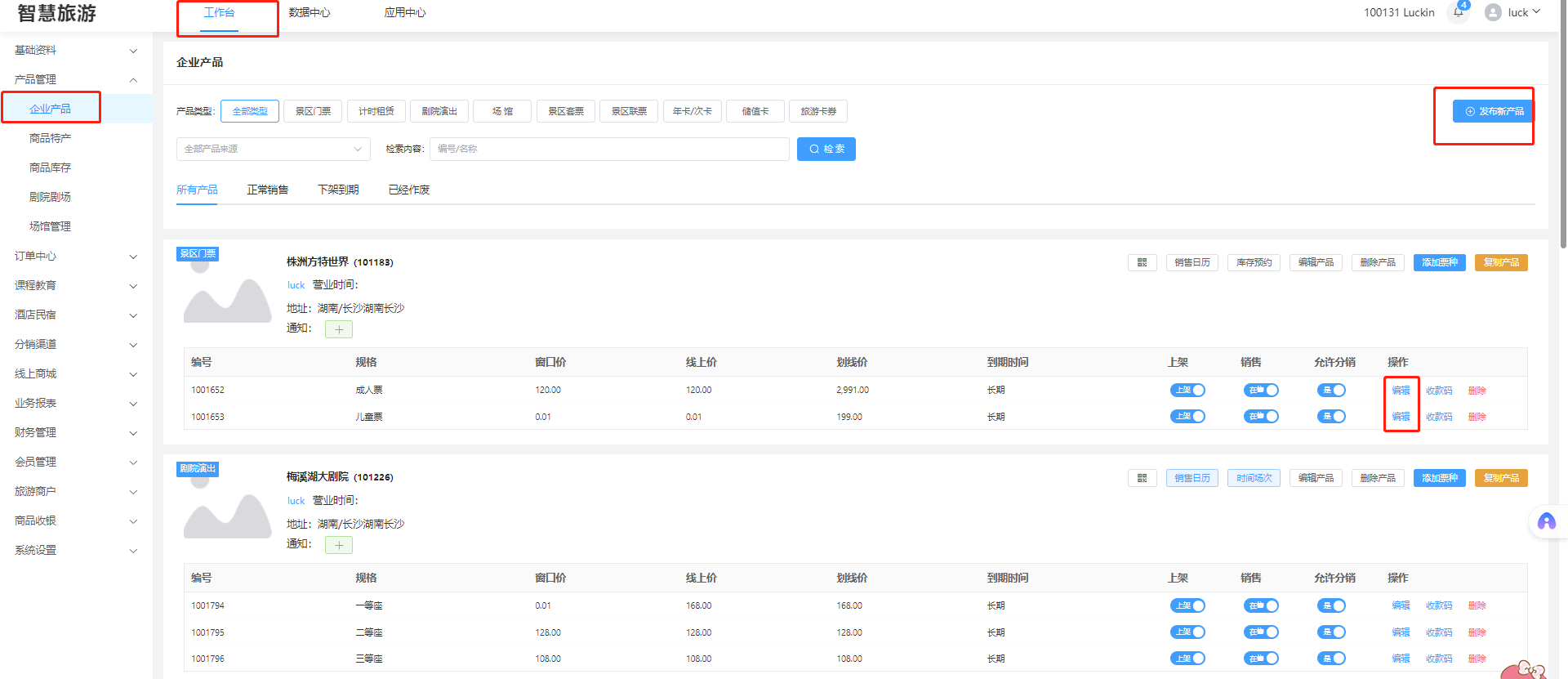Screen dimensions: 1568x679
Task: Open the 全部产品来源 dropdown
Action: pos(273,149)
